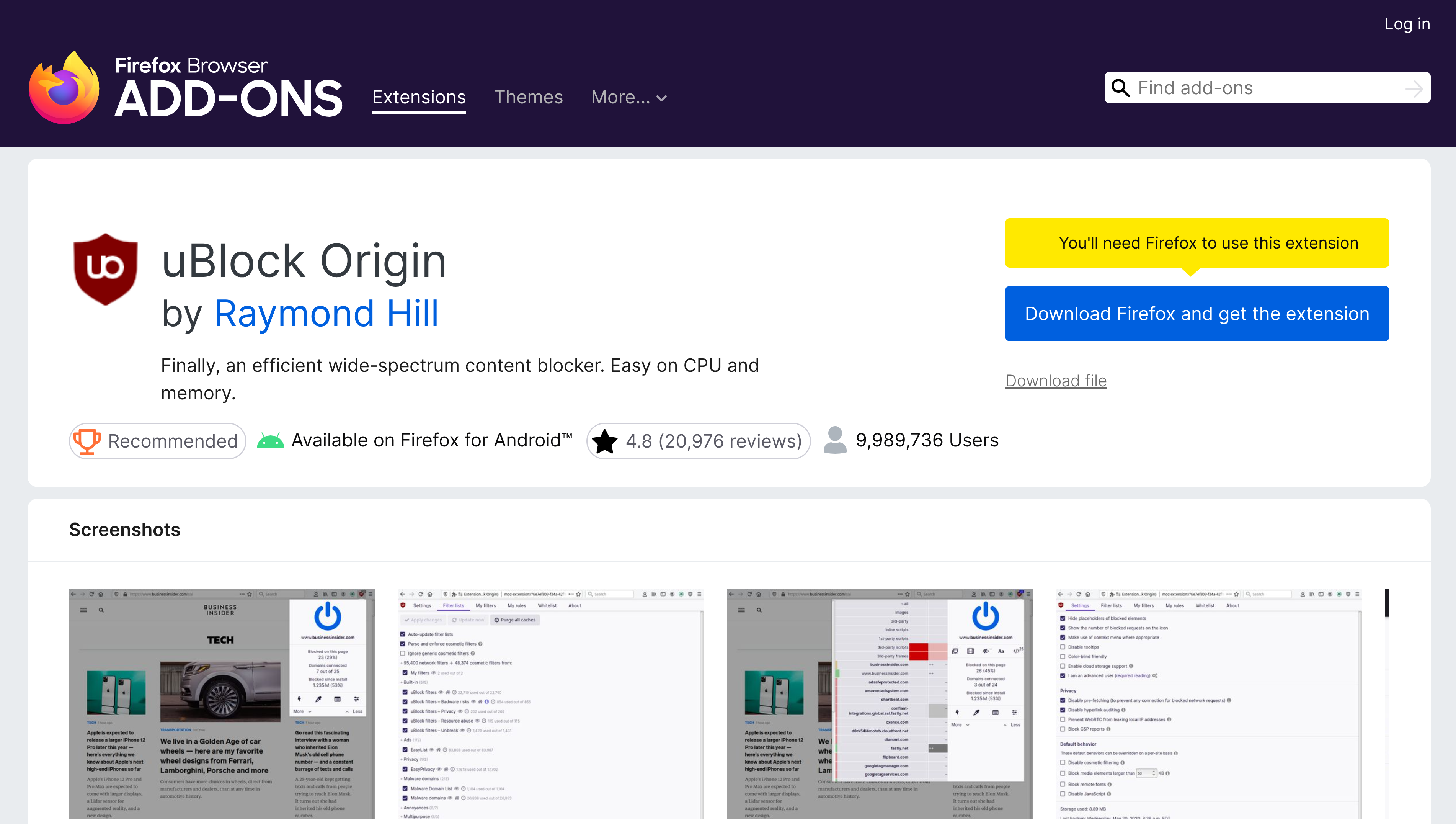Open the 4.8 (20,976 reviews) rating link

pyautogui.click(x=698, y=441)
